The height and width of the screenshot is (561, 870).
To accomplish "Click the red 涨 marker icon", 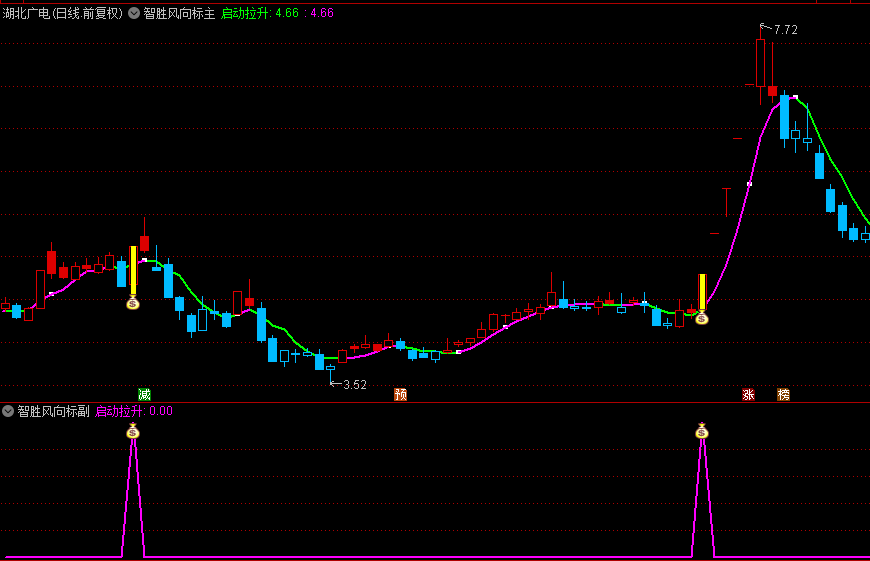I will pyautogui.click(x=748, y=395).
